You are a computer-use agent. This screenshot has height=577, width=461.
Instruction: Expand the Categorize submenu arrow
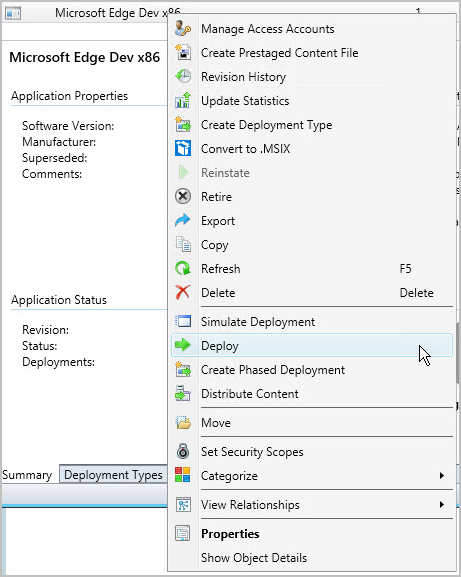click(442, 475)
